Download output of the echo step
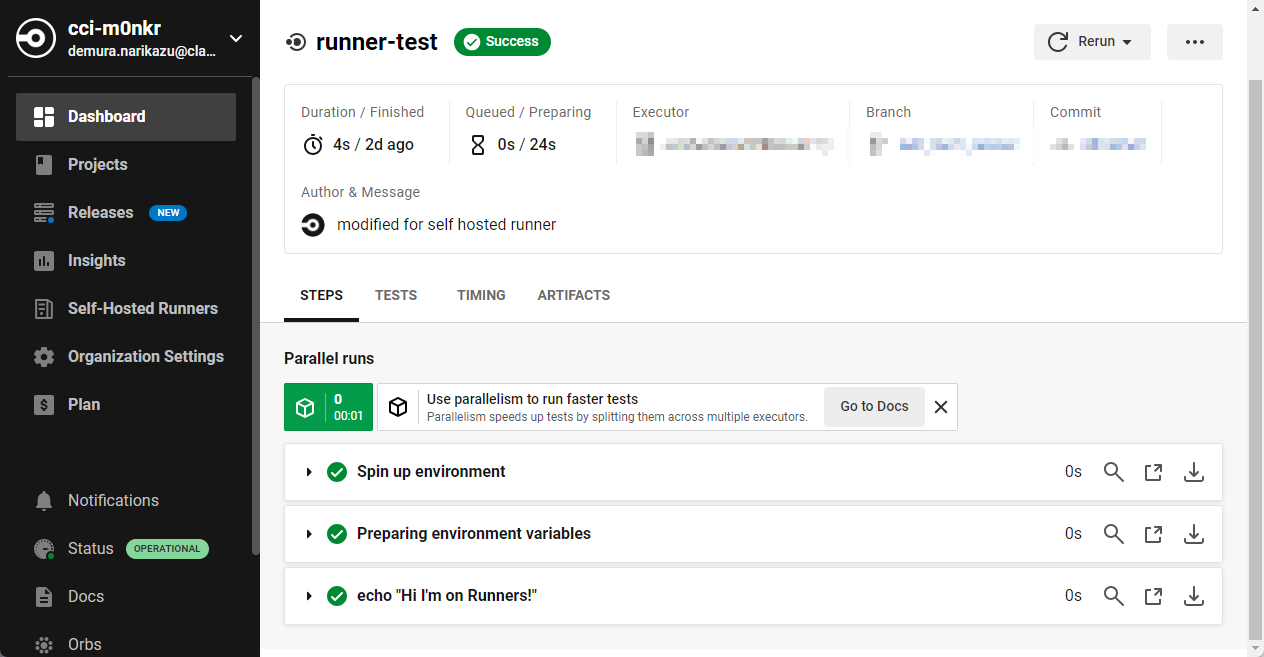1264x657 pixels. (x=1194, y=595)
